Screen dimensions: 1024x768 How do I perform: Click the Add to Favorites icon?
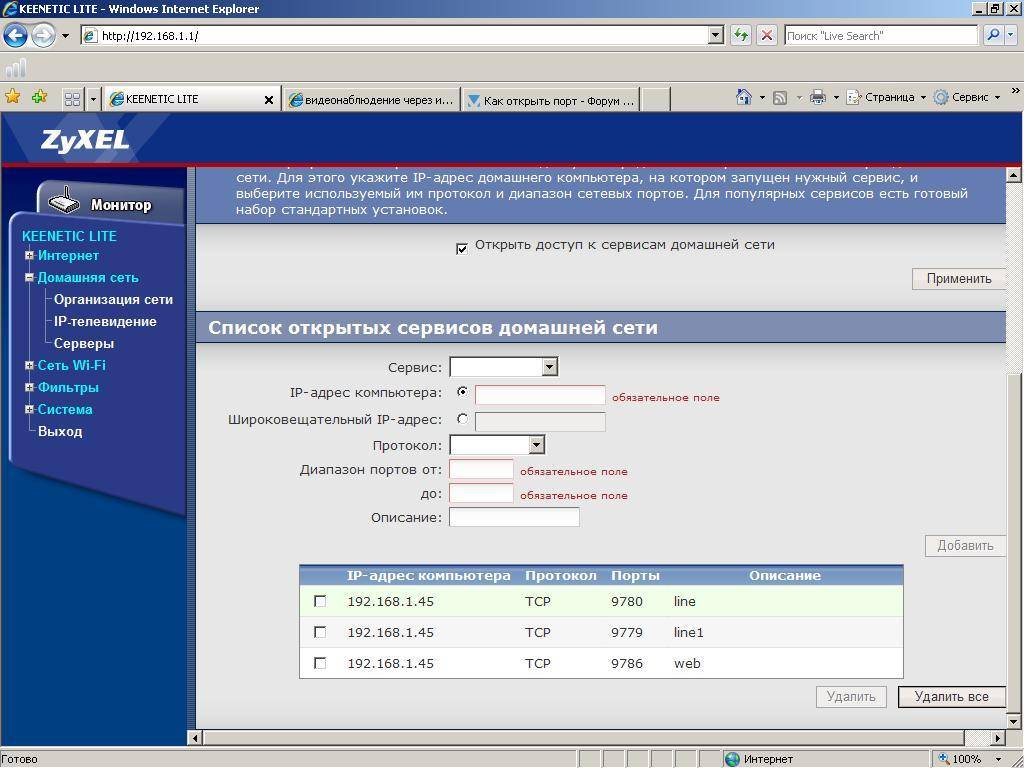[x=39, y=97]
